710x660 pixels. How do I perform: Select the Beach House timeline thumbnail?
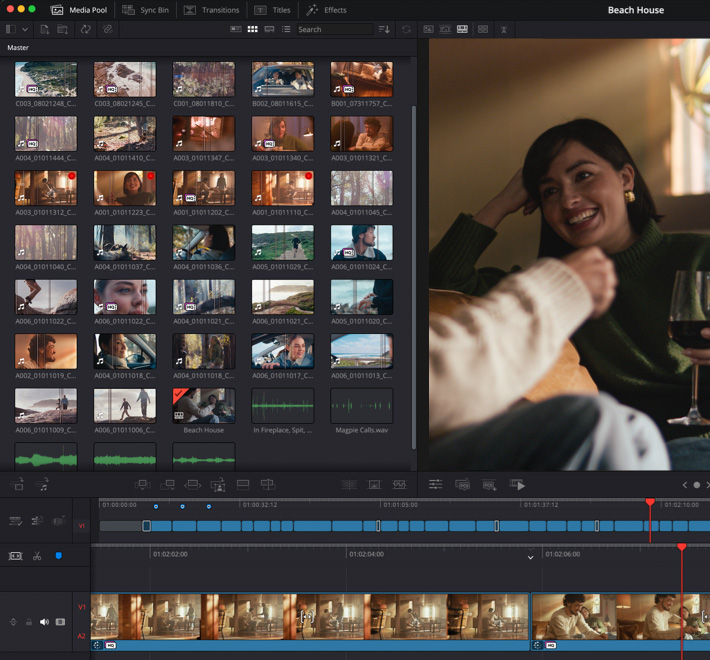tap(203, 406)
